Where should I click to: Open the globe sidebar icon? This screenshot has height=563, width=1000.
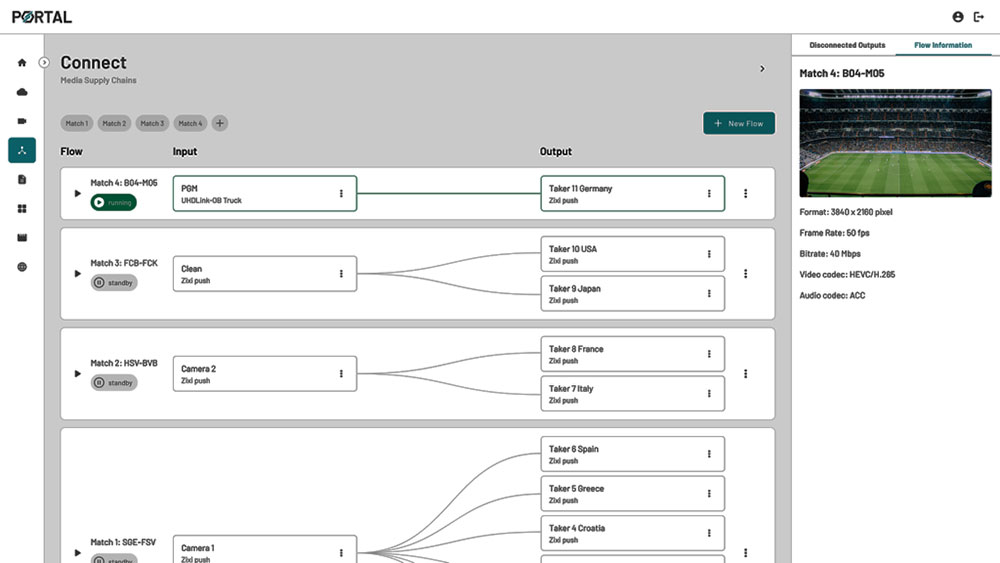click(22, 267)
